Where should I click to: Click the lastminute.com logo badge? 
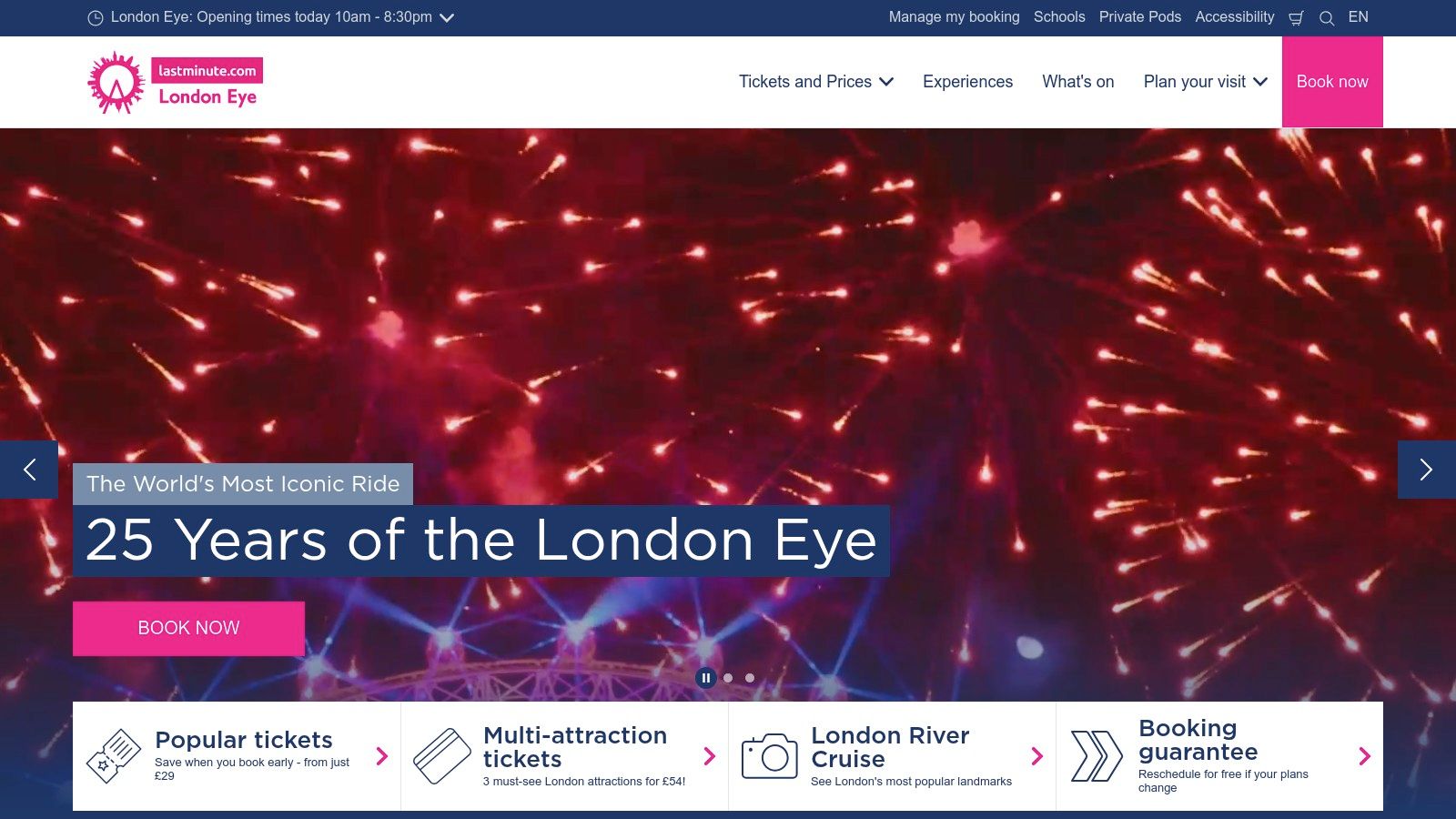pos(207,70)
